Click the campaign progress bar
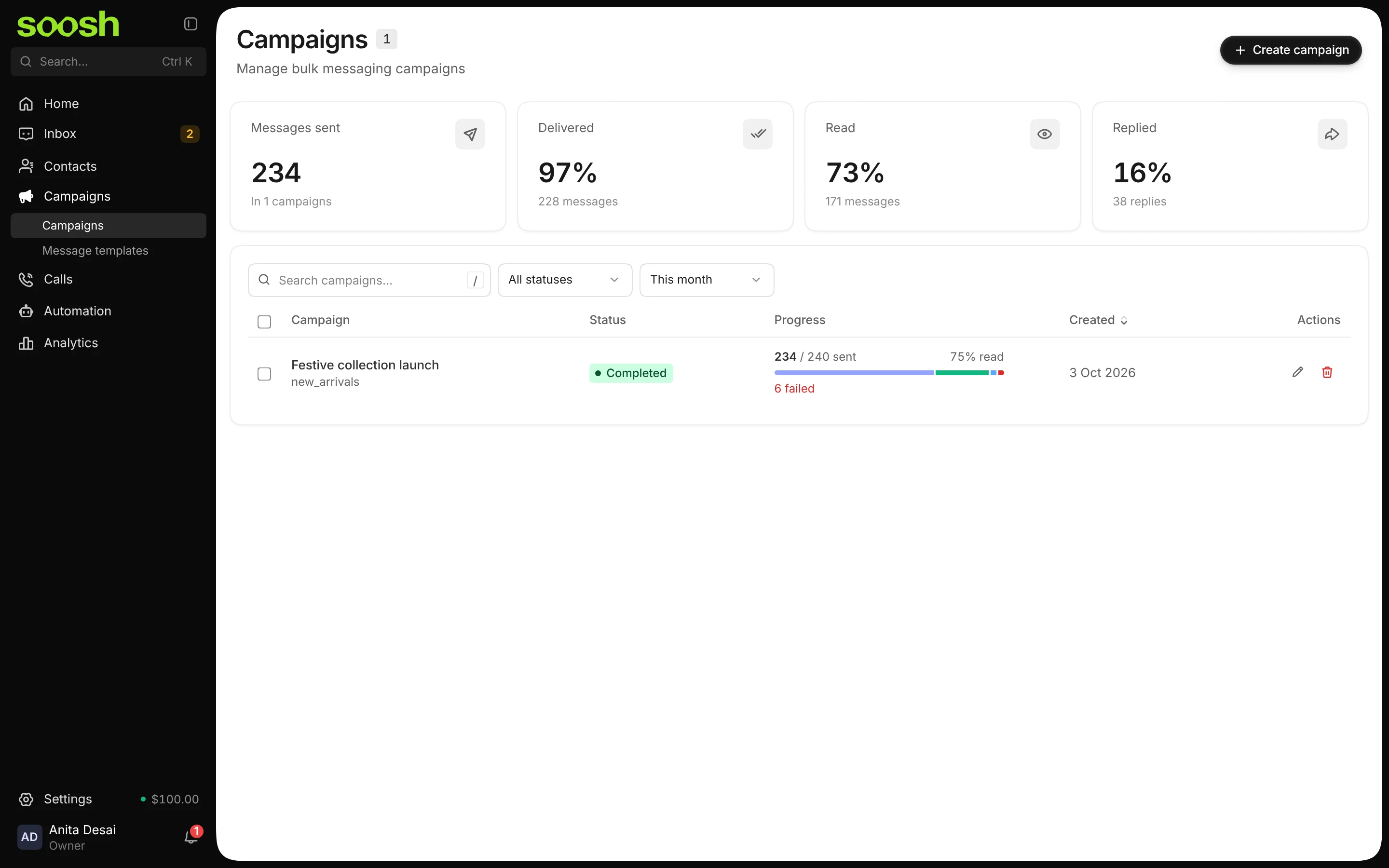The width and height of the screenshot is (1389, 868). click(889, 373)
